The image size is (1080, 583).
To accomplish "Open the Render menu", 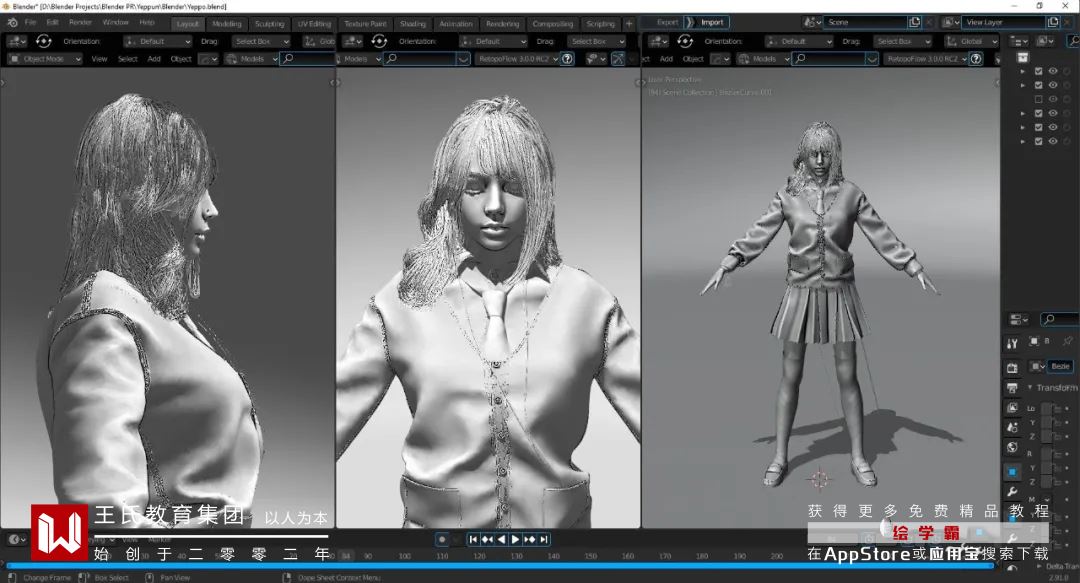I will coord(80,22).
